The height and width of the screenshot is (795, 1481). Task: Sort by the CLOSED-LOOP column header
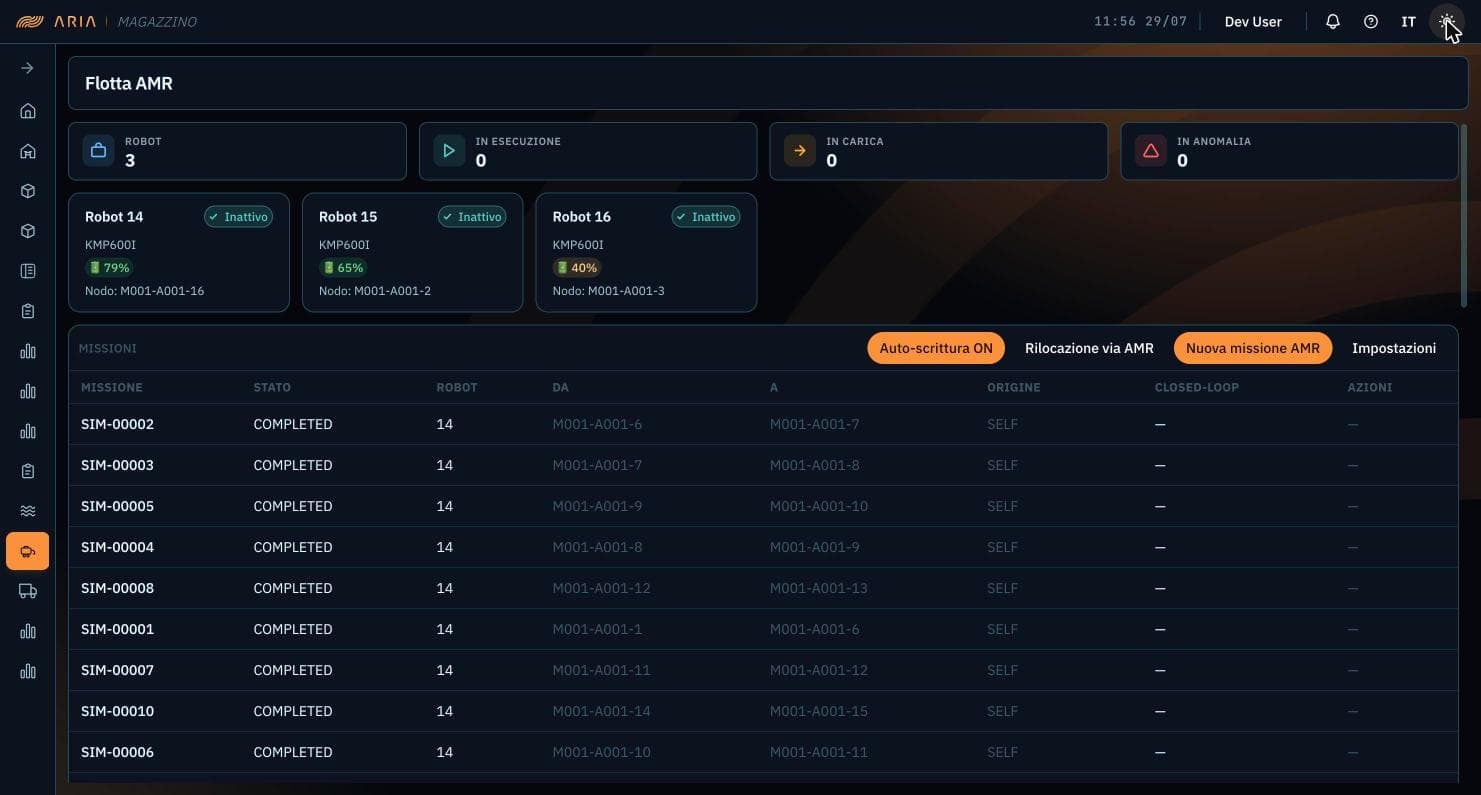point(1197,387)
